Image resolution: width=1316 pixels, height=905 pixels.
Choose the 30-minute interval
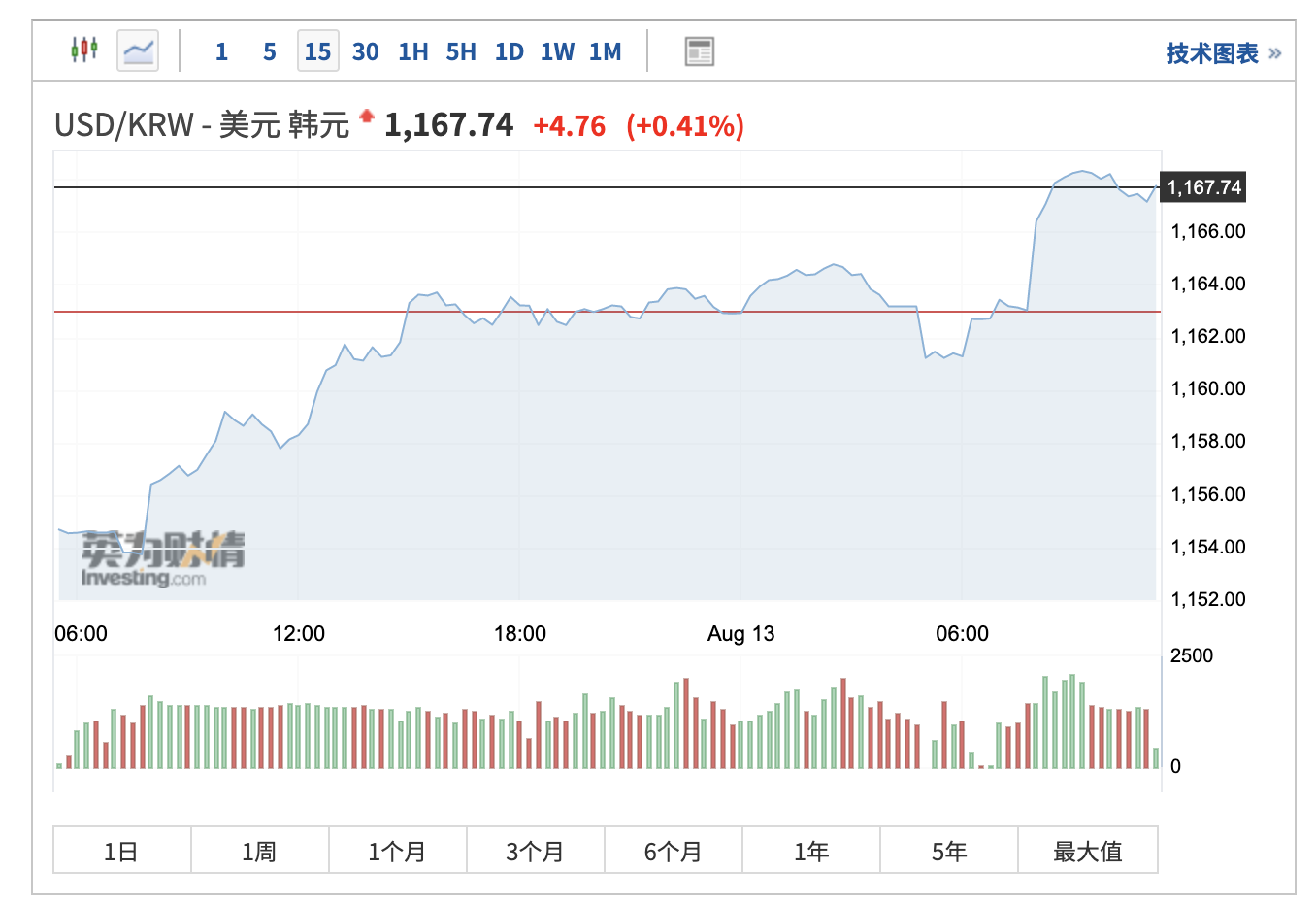(365, 52)
